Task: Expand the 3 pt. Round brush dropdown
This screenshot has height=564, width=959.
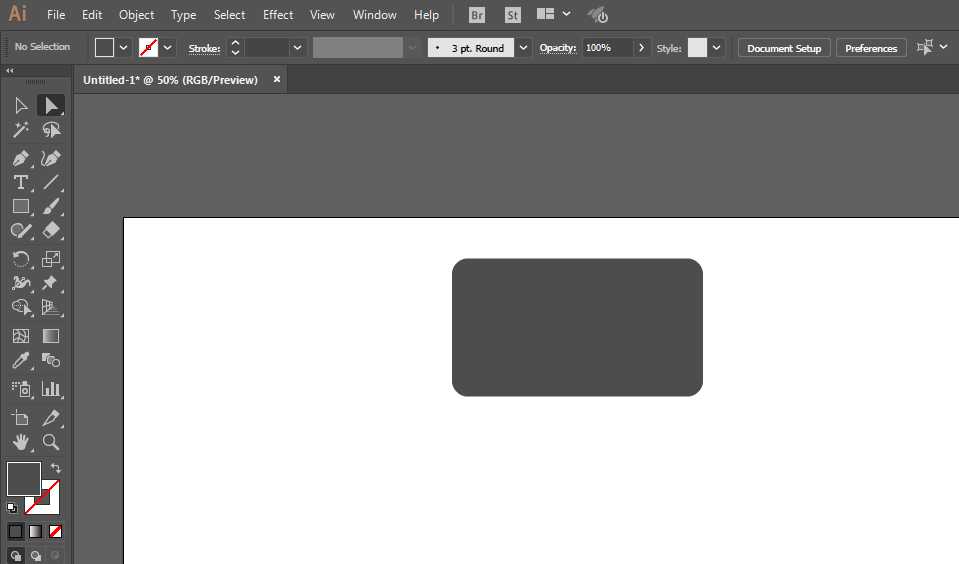Action: click(x=524, y=48)
